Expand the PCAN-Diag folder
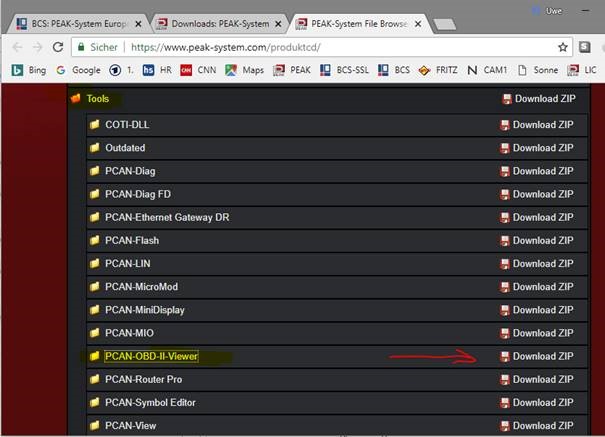The height and width of the screenshot is (437, 605). (x=130, y=171)
